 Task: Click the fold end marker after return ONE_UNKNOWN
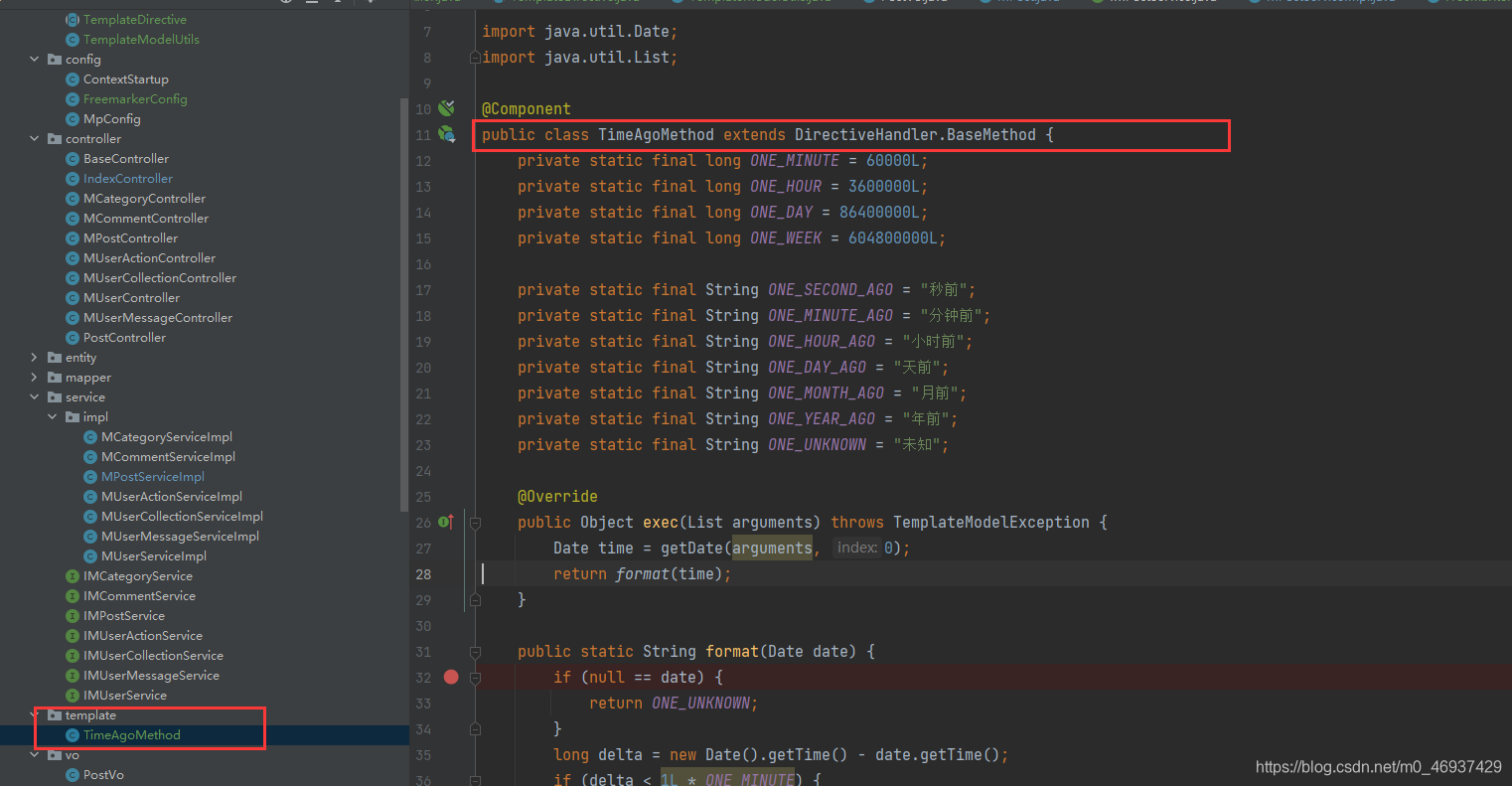coord(475,728)
